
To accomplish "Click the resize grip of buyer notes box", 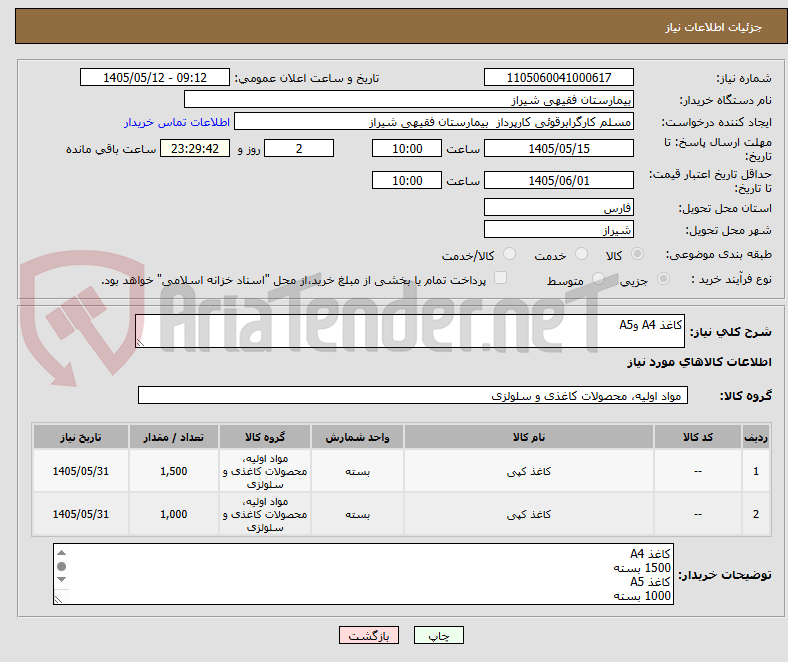I will pyautogui.click(x=58, y=600).
